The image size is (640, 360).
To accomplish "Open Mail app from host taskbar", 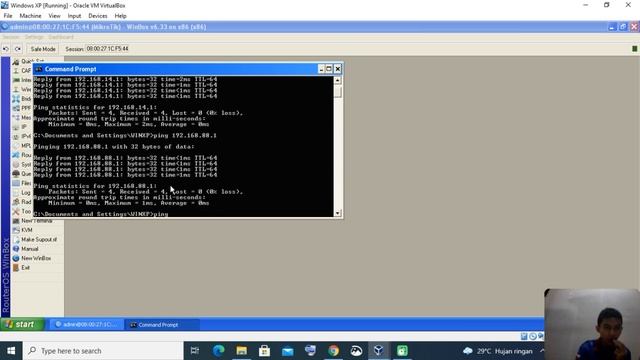I will pos(288,351).
